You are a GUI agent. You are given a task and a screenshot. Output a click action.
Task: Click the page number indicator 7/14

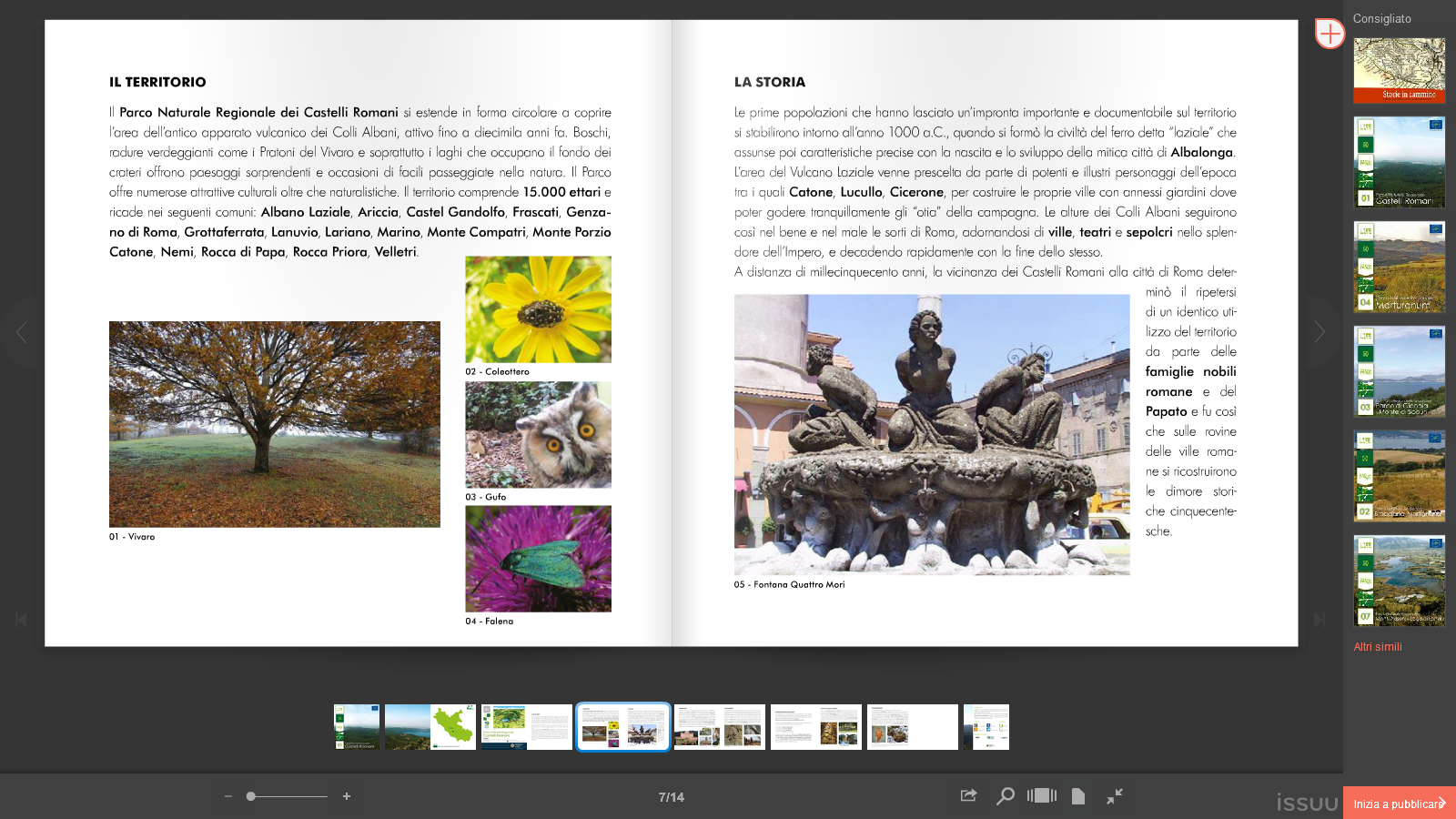click(x=672, y=797)
